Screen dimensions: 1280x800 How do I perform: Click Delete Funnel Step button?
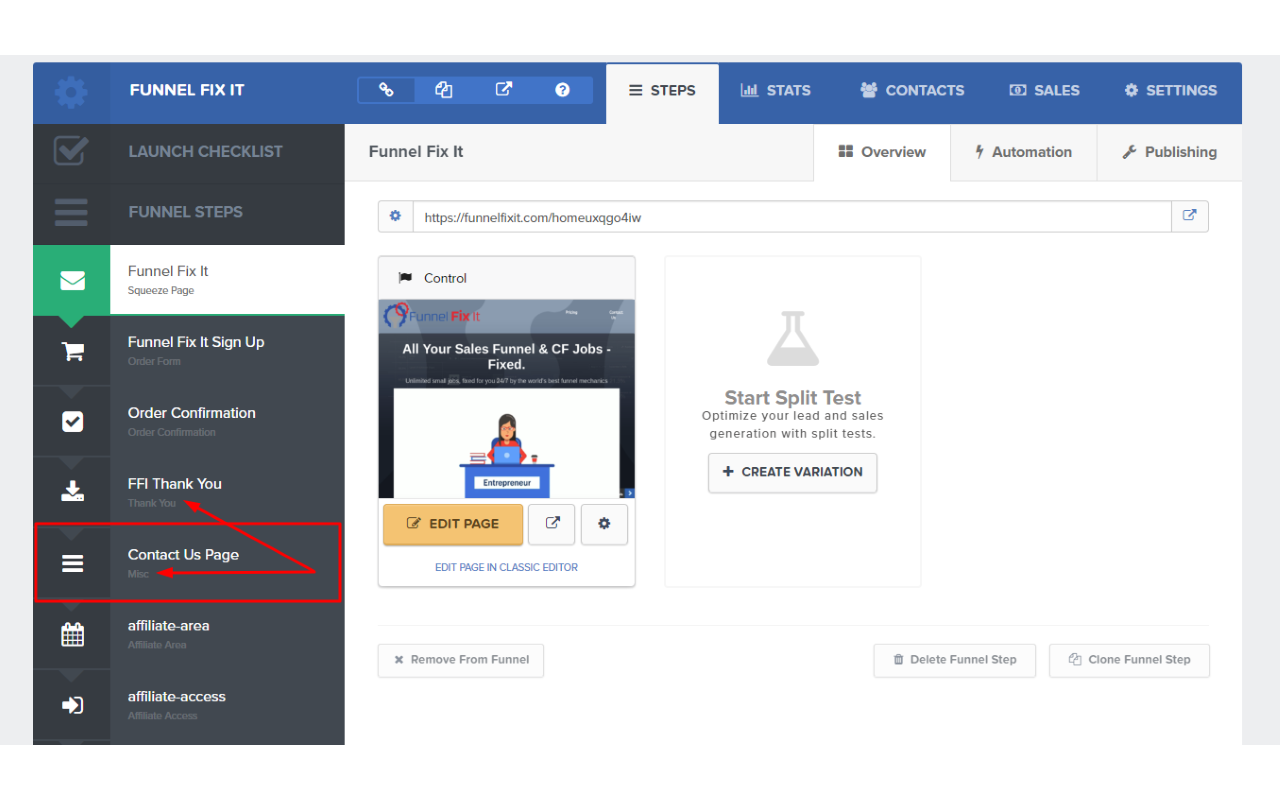pyautogui.click(x=954, y=660)
